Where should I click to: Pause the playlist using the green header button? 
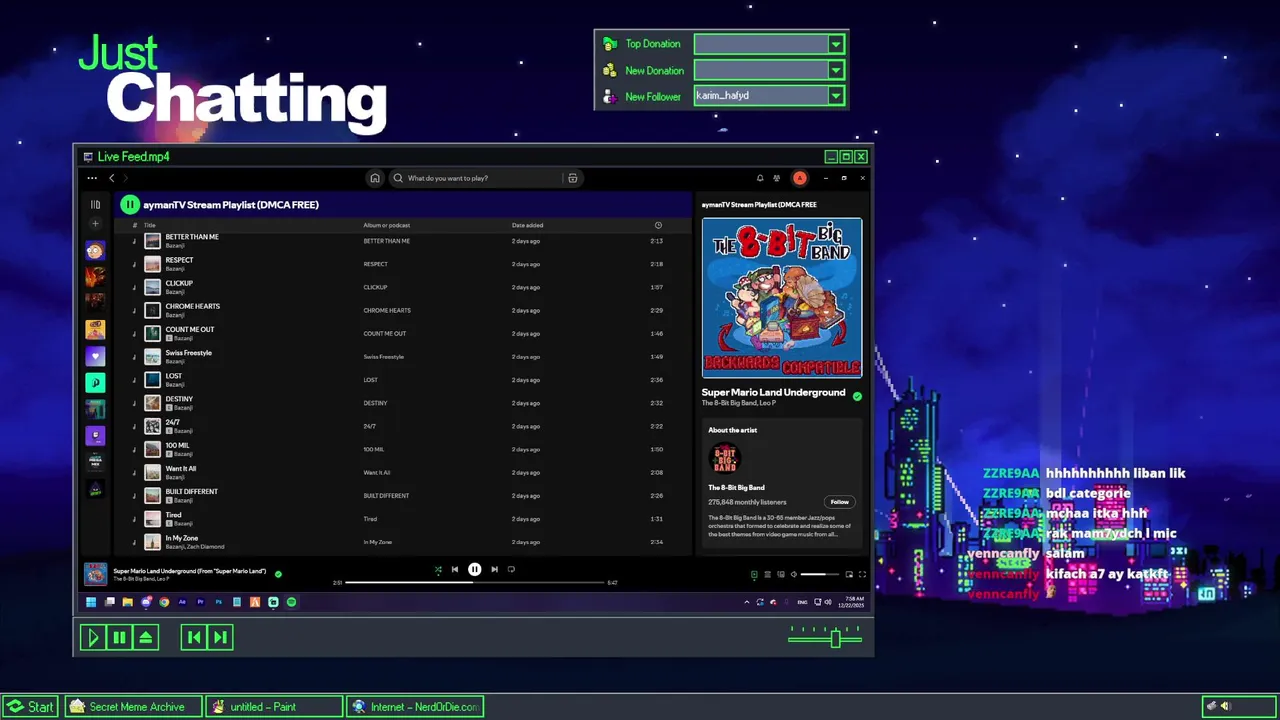(130, 204)
